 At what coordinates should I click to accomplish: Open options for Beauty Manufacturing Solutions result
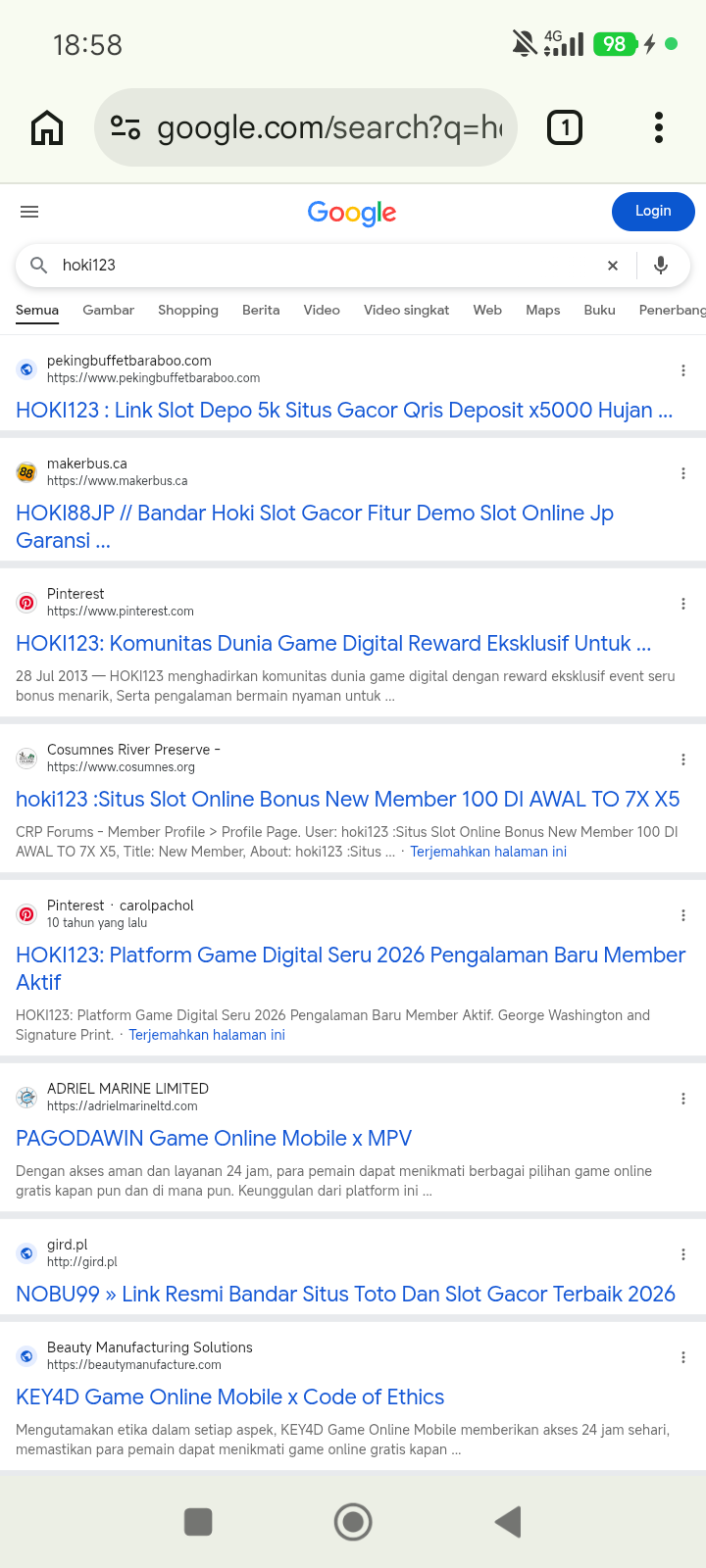pyautogui.click(x=683, y=1357)
